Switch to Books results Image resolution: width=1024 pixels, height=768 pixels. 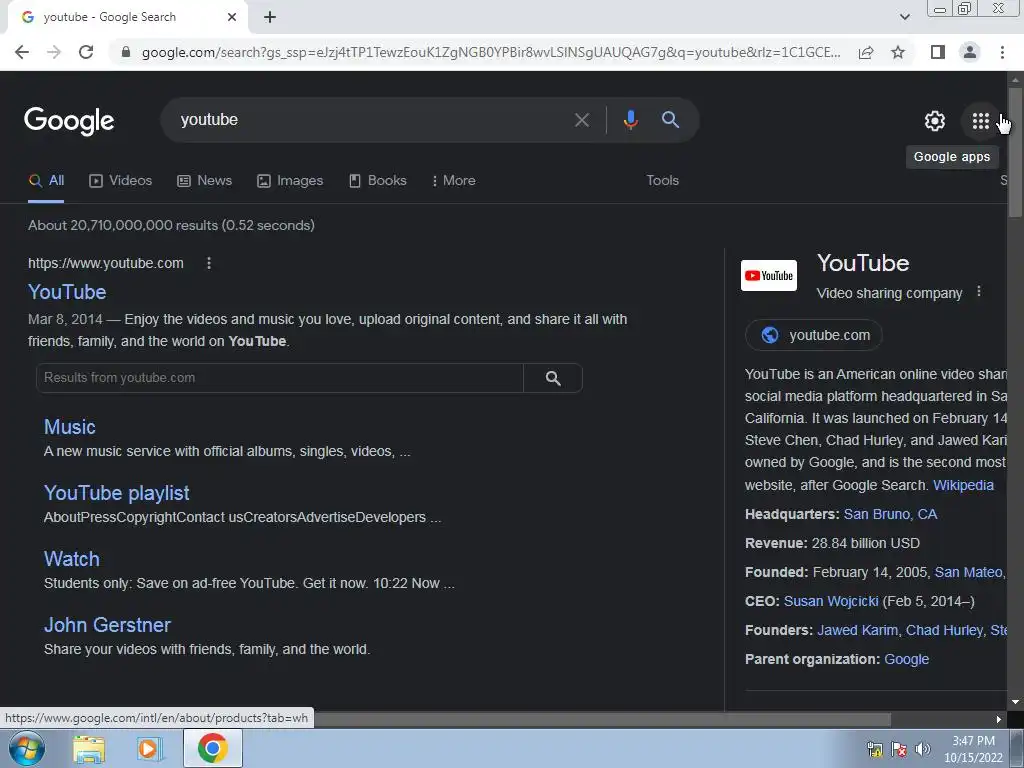(x=377, y=181)
